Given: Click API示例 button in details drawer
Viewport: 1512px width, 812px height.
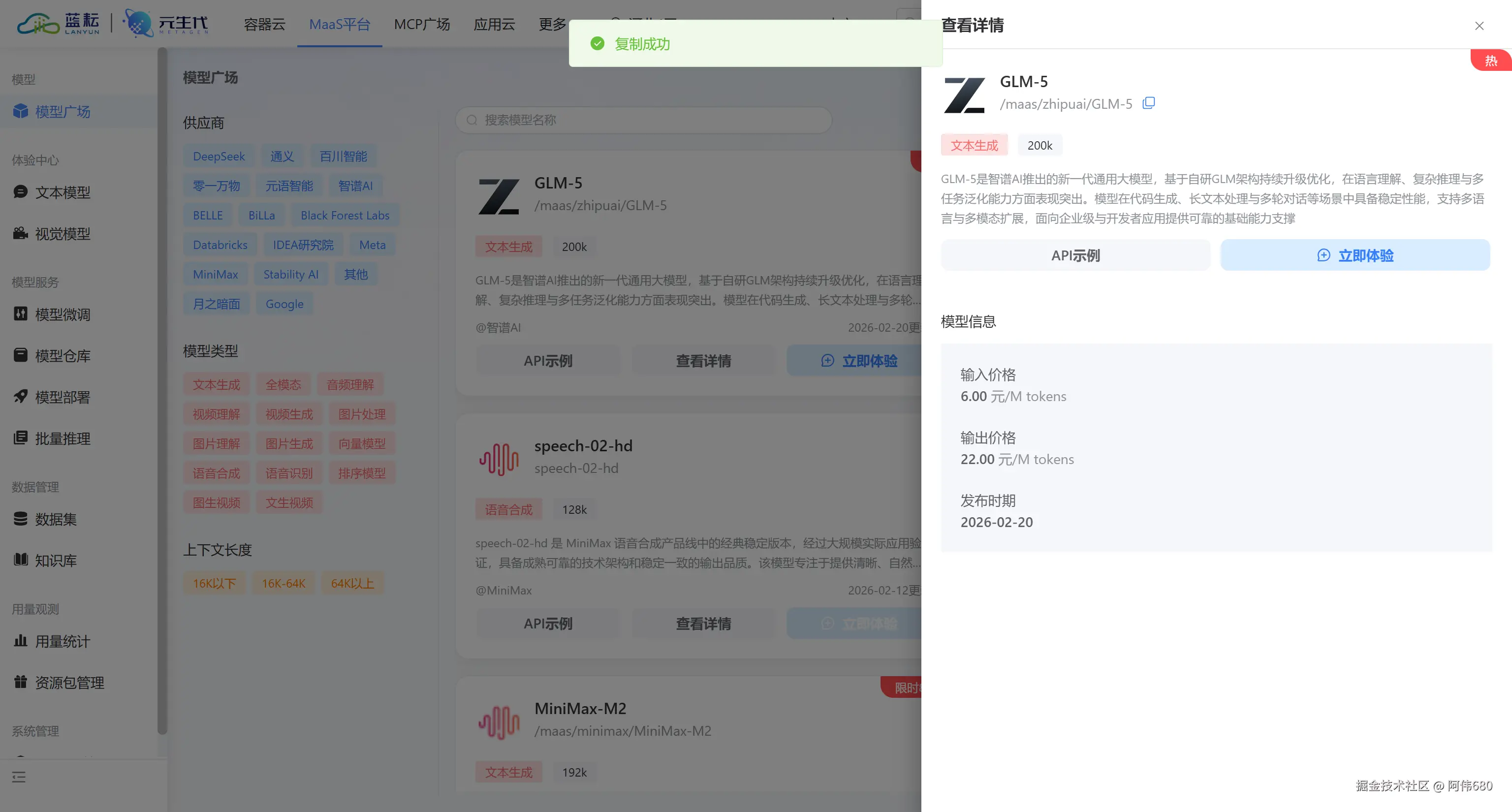Looking at the screenshot, I should click(x=1075, y=255).
